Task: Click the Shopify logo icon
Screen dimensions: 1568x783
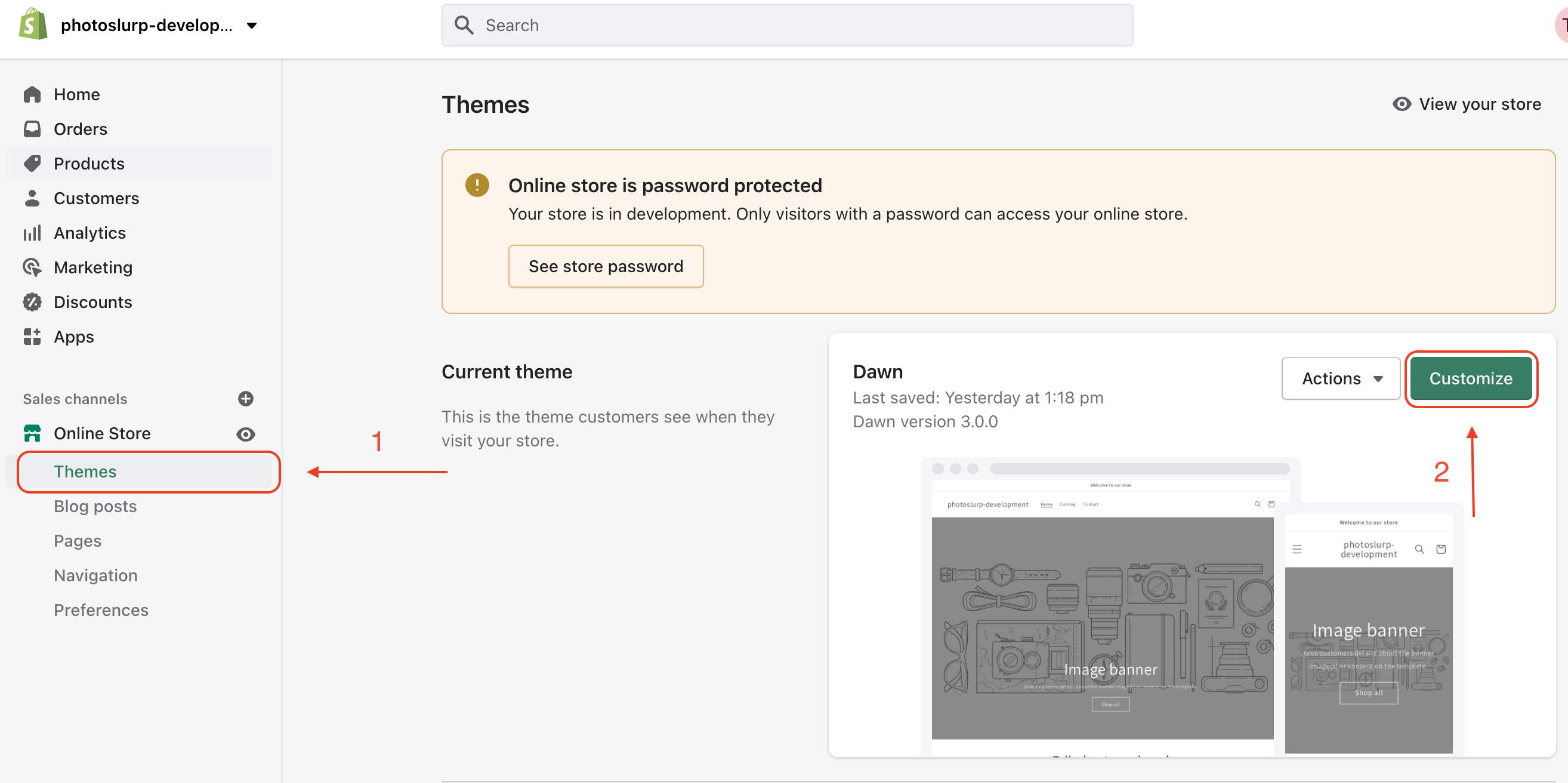Action: [33, 24]
